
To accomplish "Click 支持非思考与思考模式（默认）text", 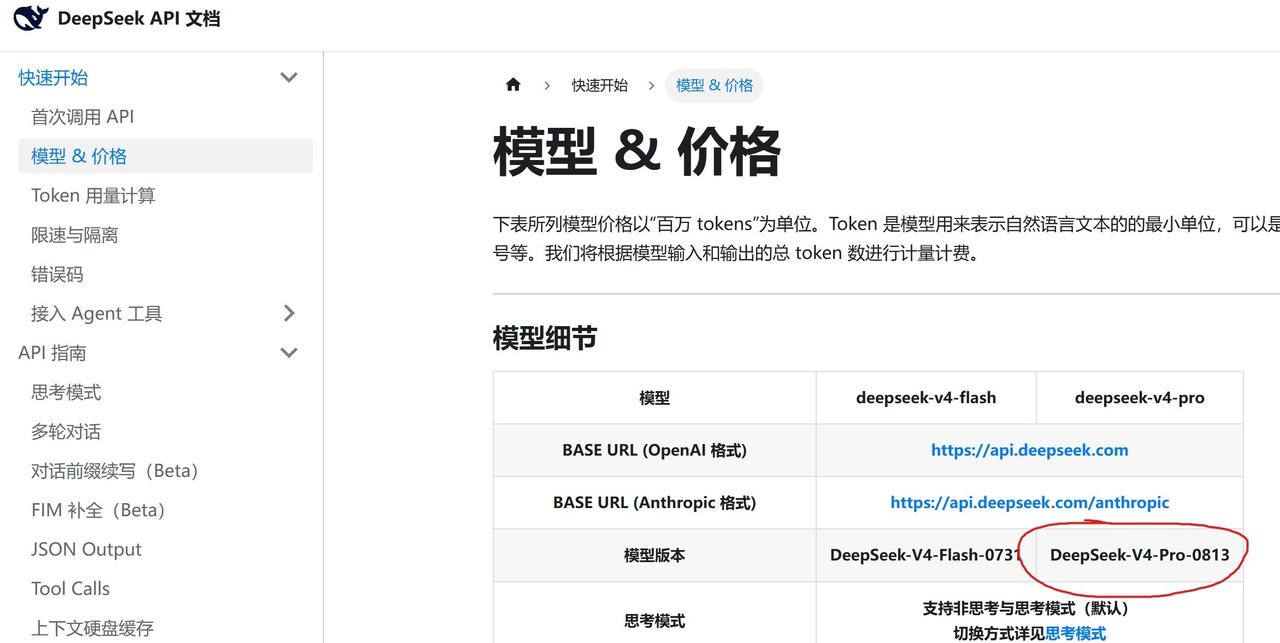I will 1029,608.
